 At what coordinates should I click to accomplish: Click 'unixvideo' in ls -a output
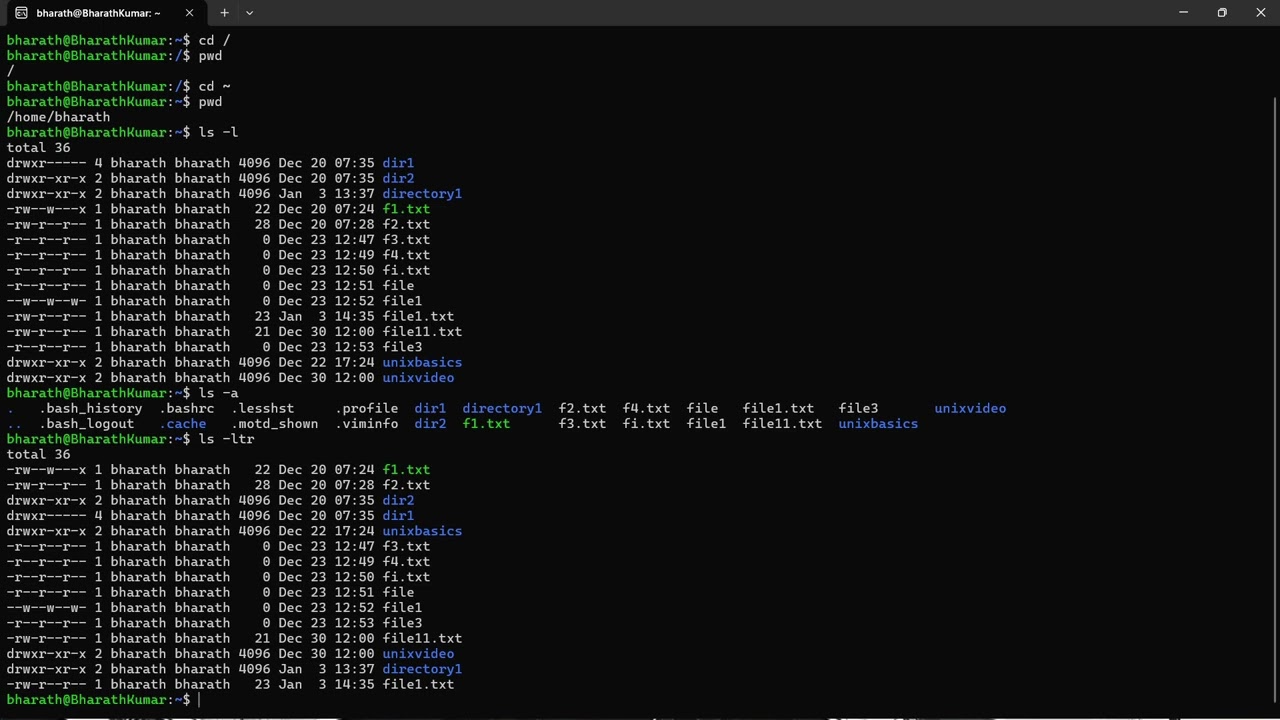pyautogui.click(x=970, y=408)
